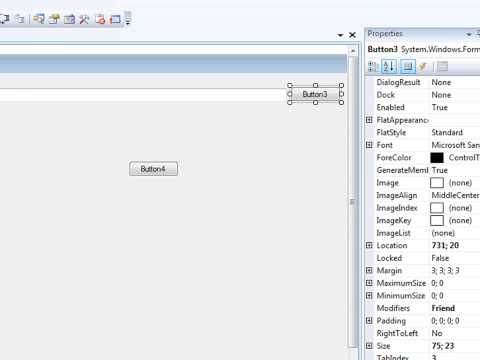
Task: Click the Property Pages icon
Action: coord(442,67)
